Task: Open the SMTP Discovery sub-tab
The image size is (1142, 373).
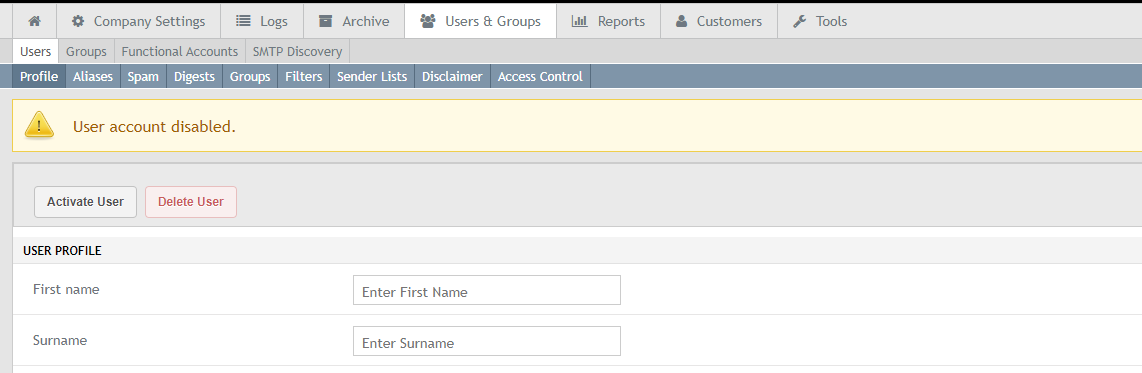Action: tap(298, 52)
